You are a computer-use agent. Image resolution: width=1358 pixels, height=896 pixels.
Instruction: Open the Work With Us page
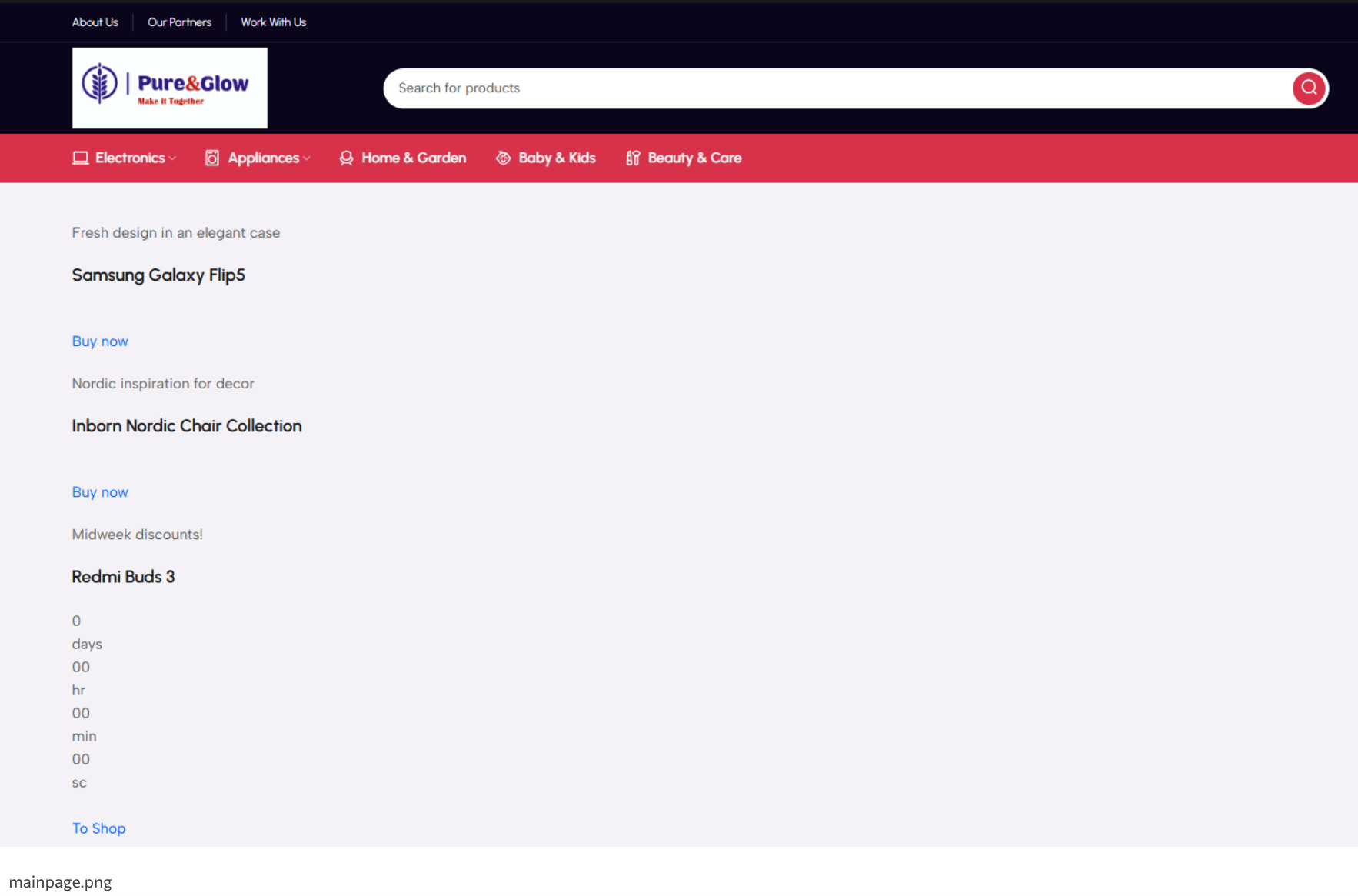274,22
